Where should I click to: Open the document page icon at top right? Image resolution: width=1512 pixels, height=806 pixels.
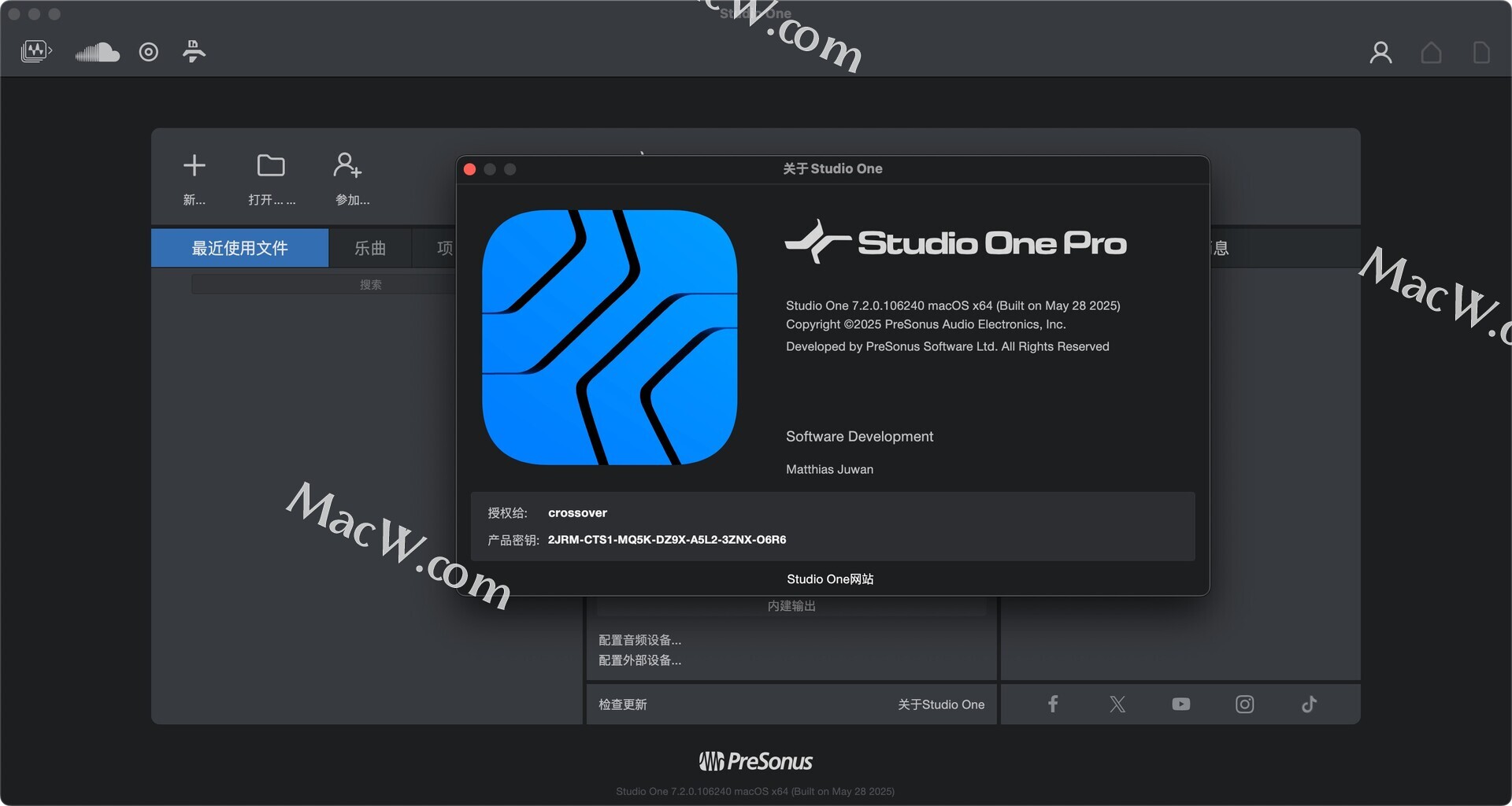(x=1481, y=53)
